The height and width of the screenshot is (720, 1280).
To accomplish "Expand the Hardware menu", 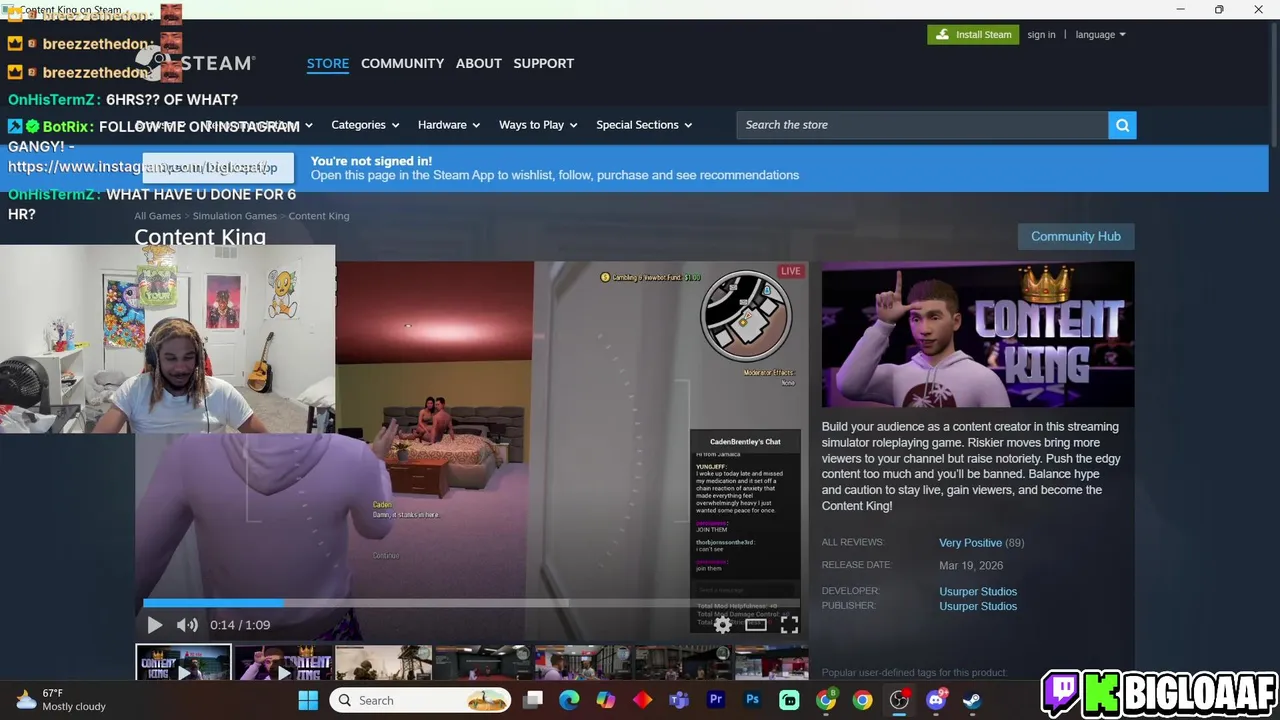I will 449,125.
